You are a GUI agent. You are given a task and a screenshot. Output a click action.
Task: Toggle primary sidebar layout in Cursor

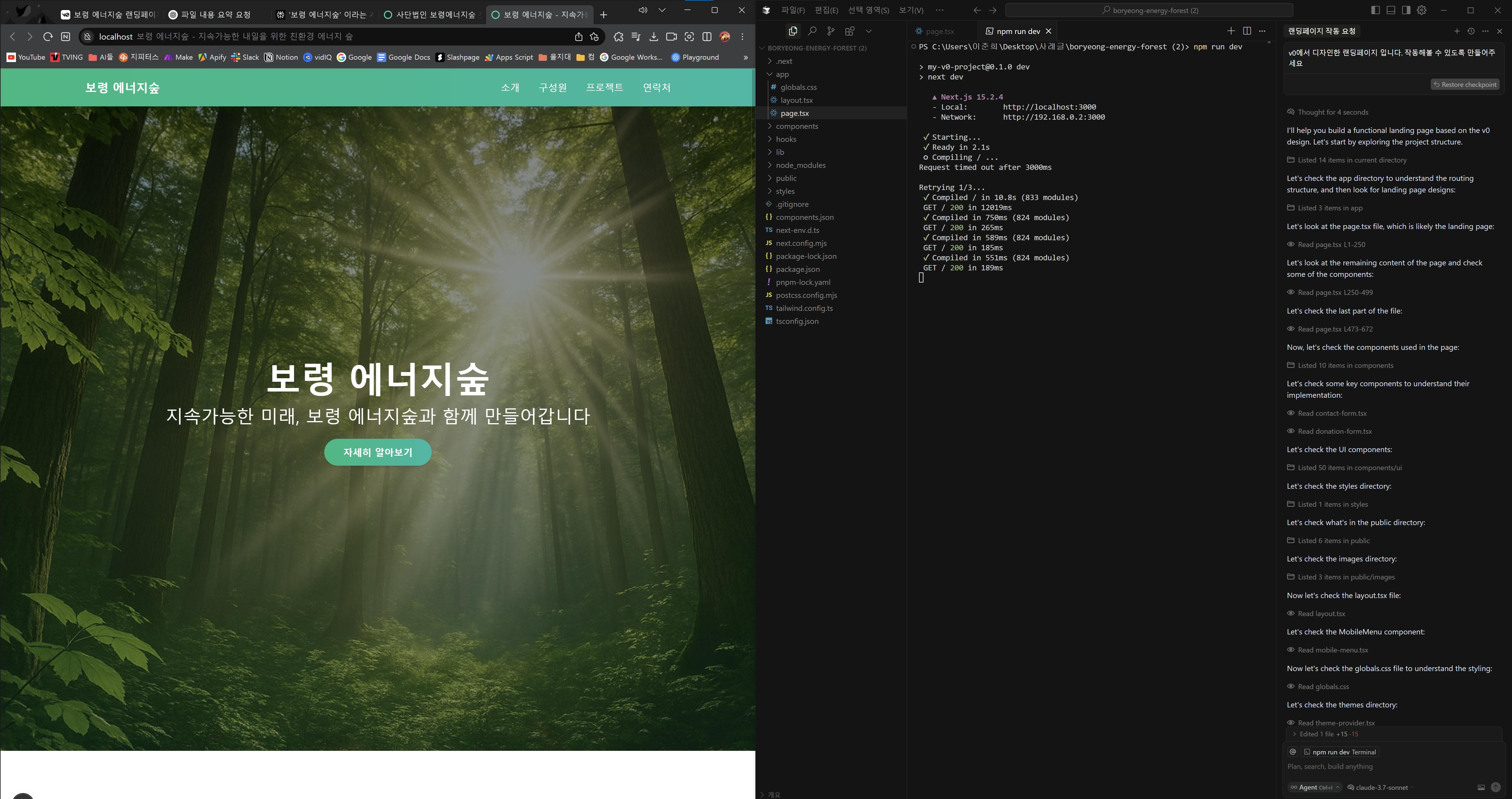click(1375, 10)
